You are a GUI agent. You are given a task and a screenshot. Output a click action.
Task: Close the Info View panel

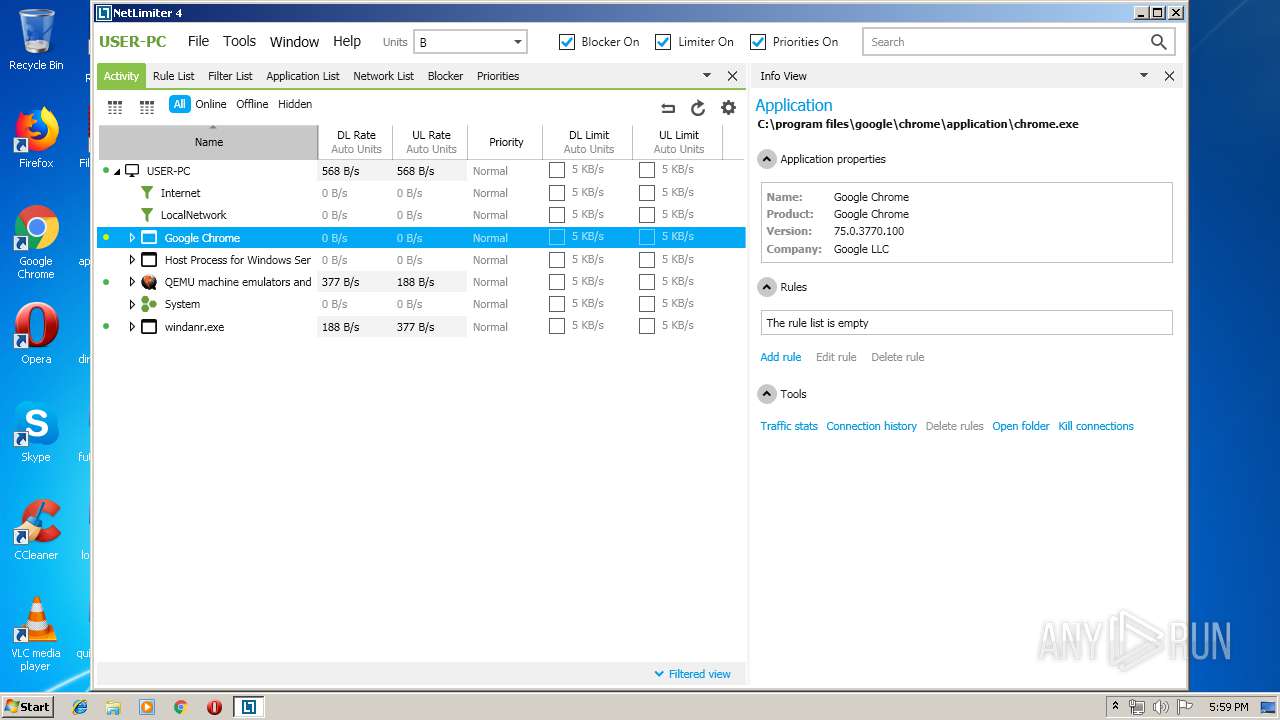pos(1169,76)
